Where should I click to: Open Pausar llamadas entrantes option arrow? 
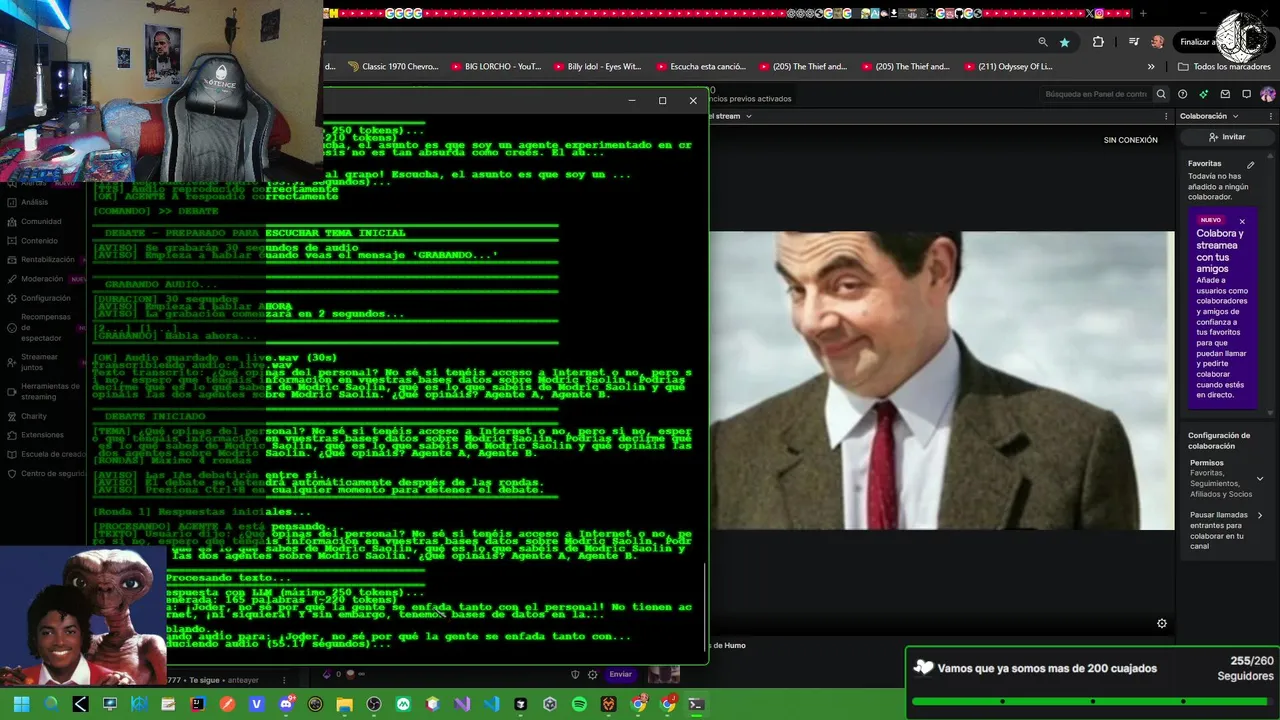point(1260,516)
